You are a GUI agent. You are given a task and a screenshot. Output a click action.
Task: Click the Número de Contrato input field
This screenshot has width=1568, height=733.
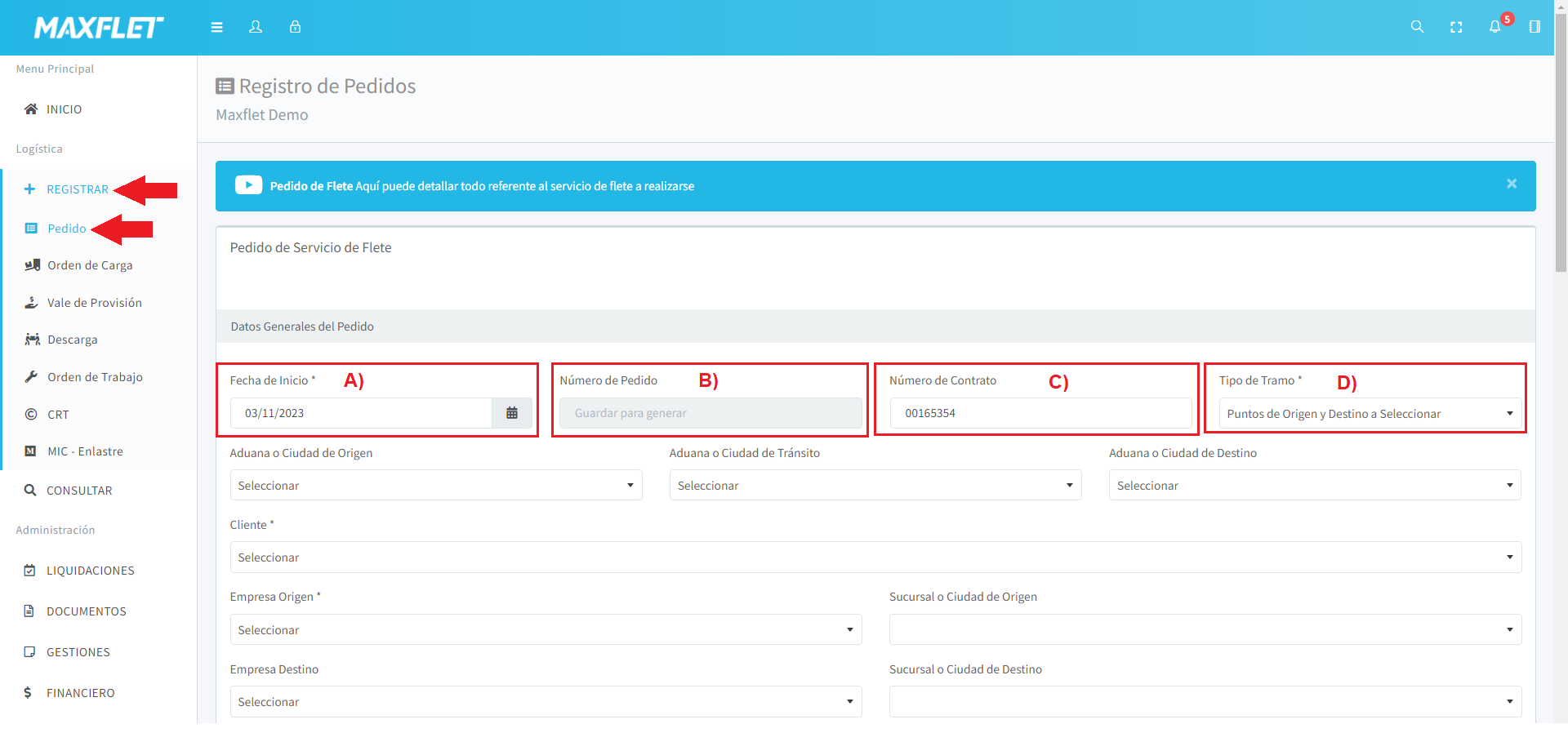(x=1040, y=413)
